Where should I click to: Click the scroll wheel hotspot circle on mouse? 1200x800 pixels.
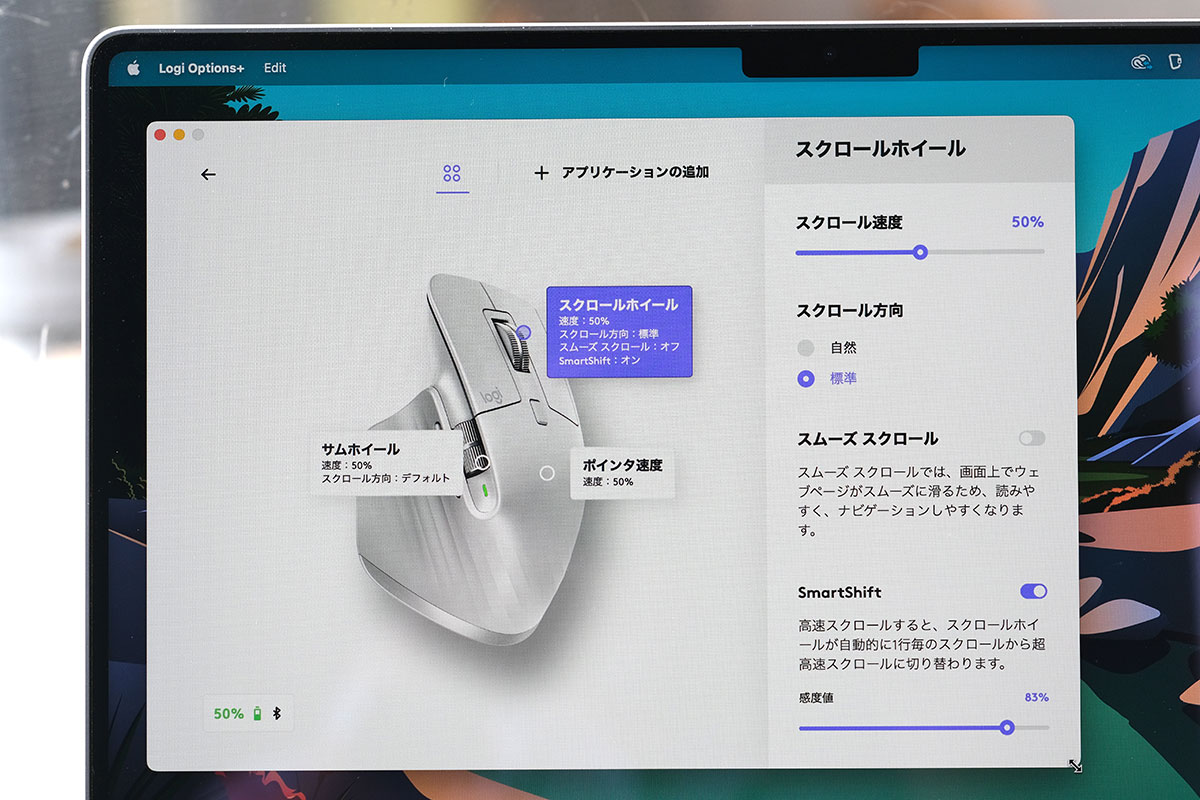click(x=523, y=332)
